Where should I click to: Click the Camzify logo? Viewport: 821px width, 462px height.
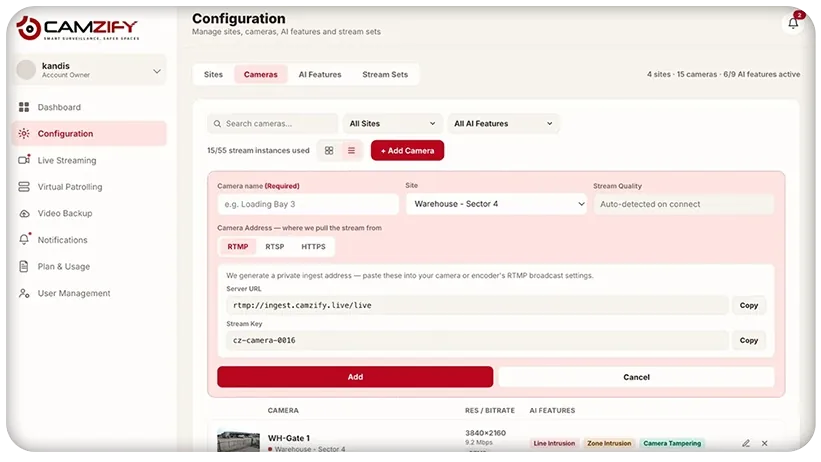(x=77, y=27)
